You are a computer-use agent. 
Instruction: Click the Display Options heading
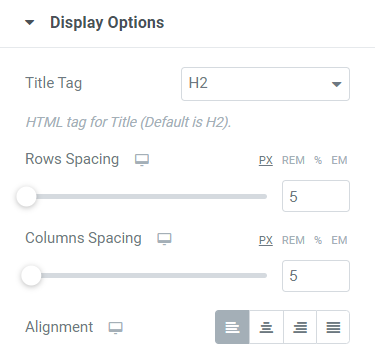point(107,23)
